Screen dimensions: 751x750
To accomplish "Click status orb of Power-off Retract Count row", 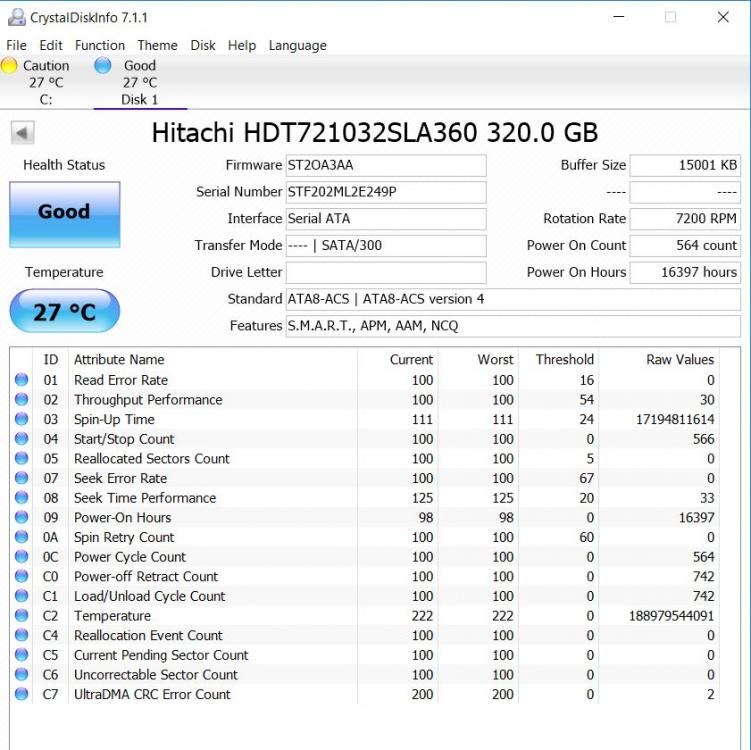I will [22, 576].
